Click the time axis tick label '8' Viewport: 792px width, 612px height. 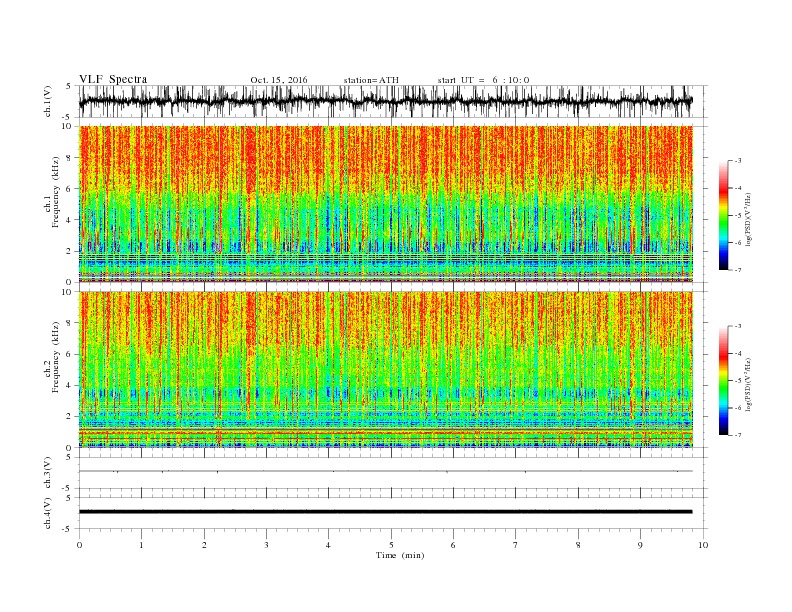(x=578, y=545)
